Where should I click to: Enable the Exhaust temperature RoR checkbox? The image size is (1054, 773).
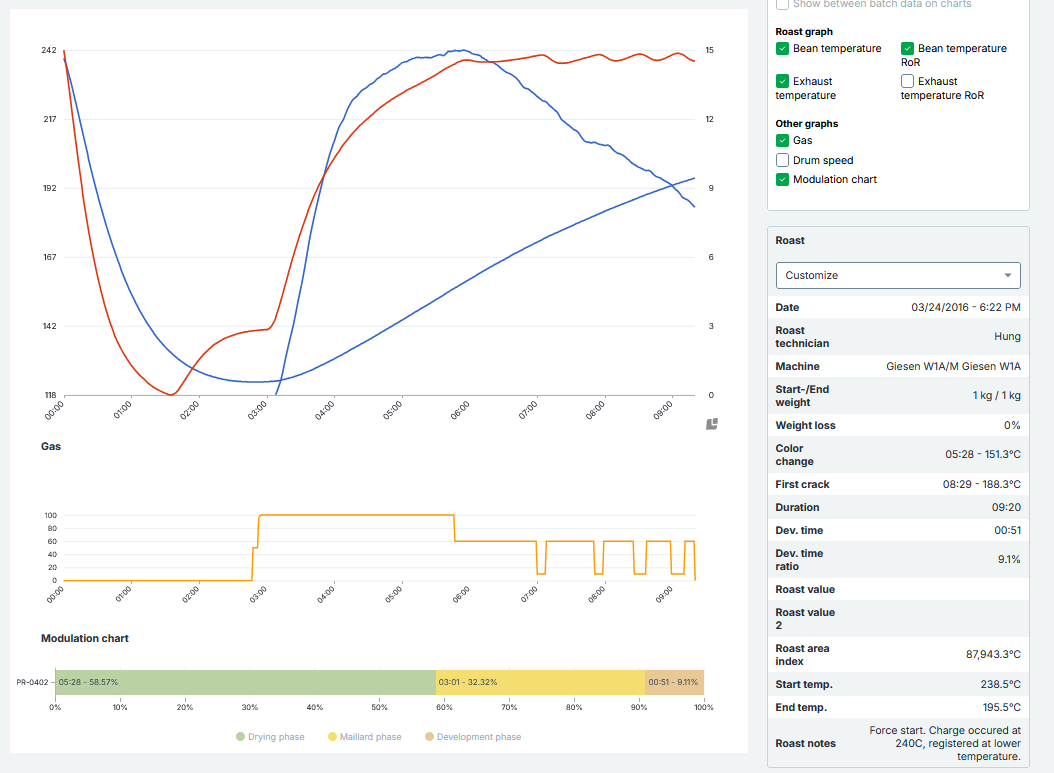[907, 81]
